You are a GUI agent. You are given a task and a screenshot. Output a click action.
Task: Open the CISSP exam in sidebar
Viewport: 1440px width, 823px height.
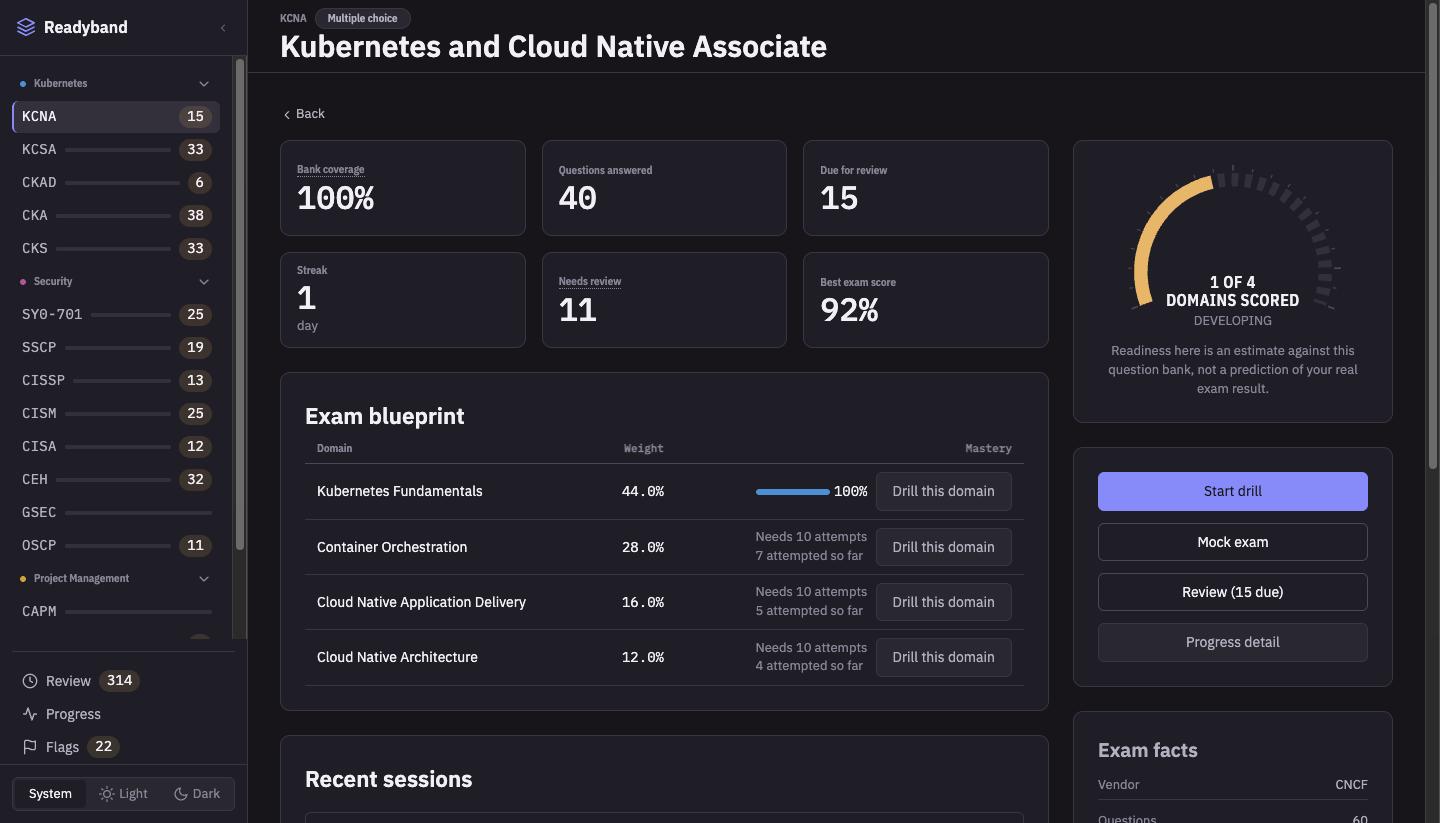point(116,381)
